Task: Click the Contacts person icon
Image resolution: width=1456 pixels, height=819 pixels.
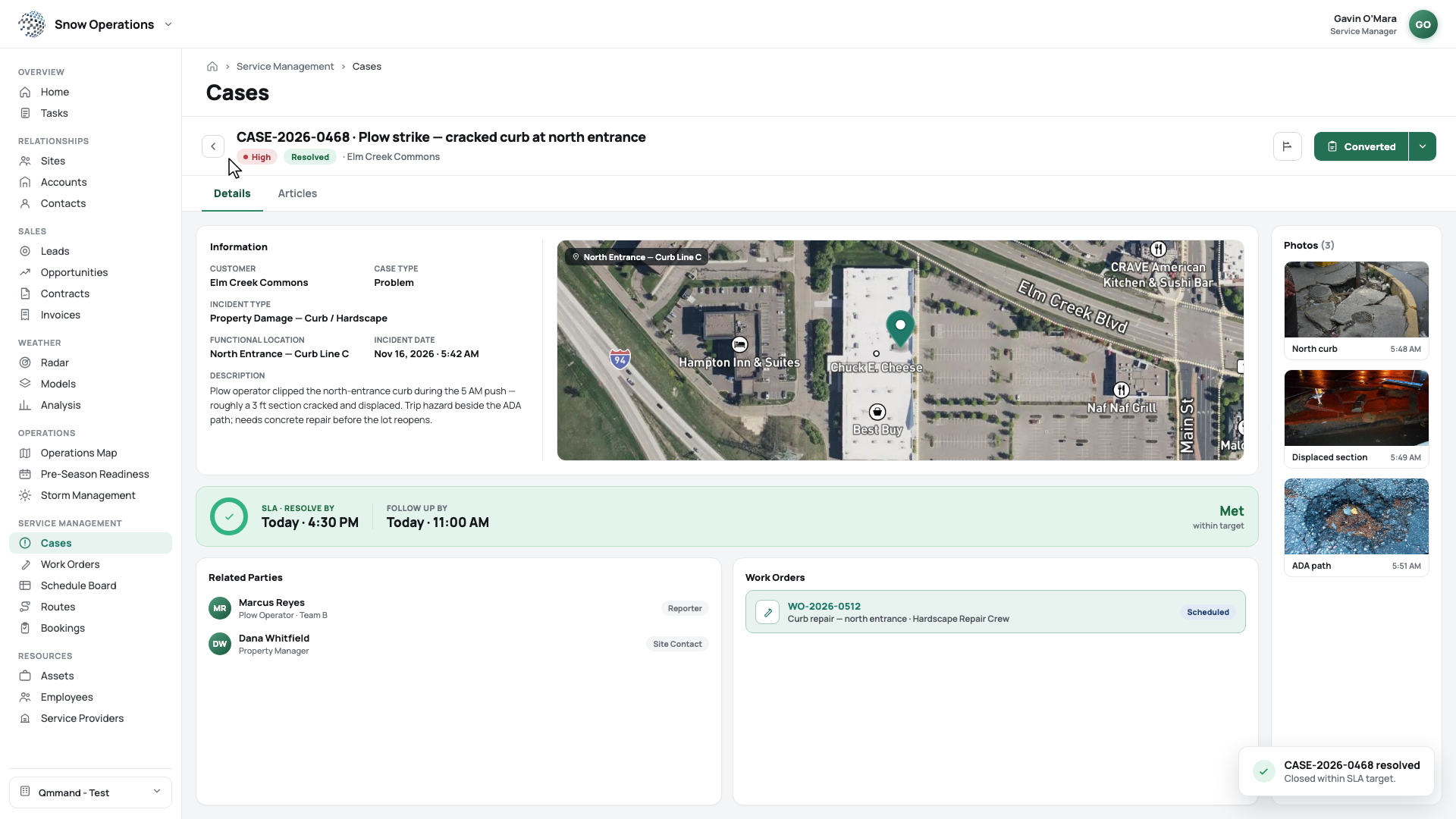Action: coord(25,203)
